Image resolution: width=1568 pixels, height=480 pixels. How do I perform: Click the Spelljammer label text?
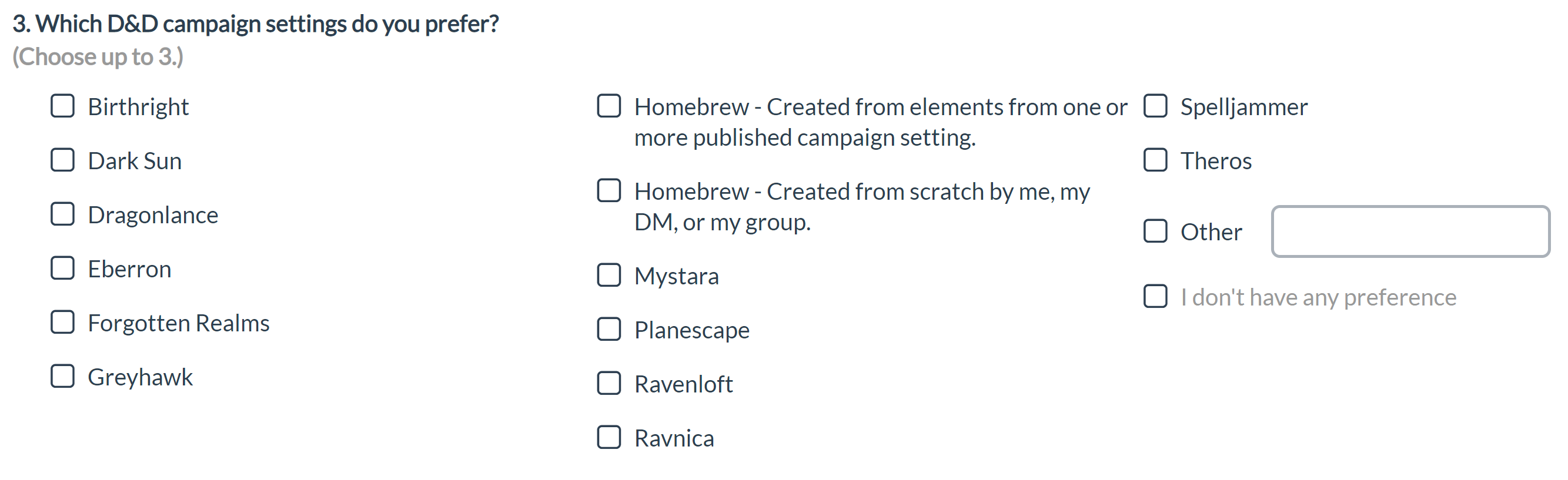(x=1243, y=107)
